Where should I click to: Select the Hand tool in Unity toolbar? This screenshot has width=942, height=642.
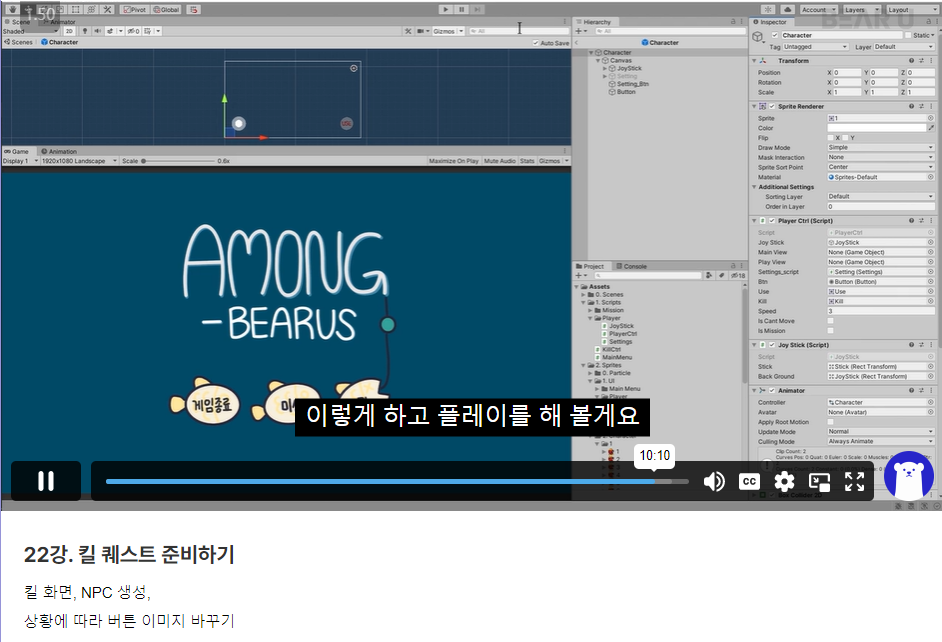pyautogui.click(x=12, y=10)
